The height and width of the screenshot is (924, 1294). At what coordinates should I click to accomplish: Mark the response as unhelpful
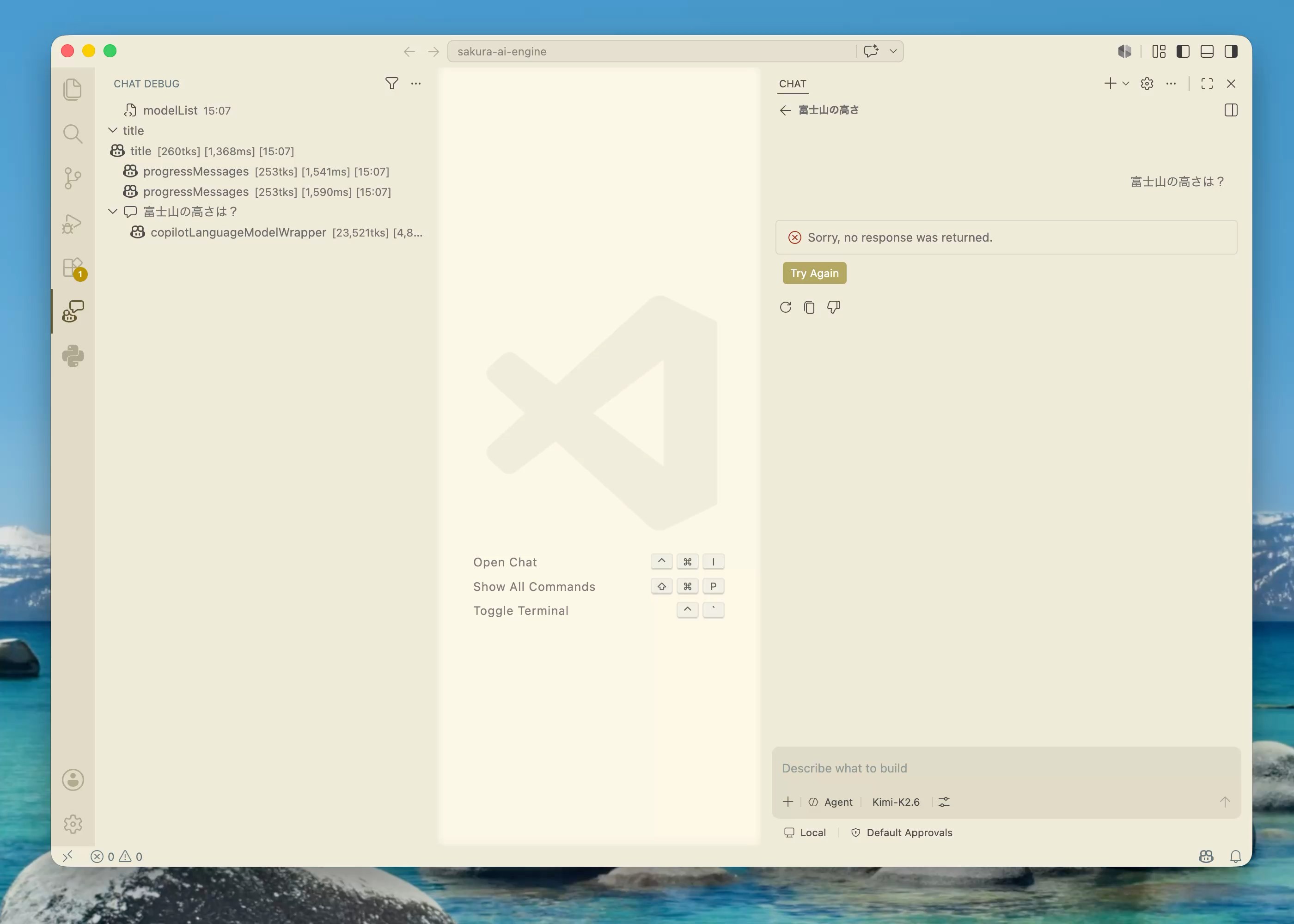(x=834, y=307)
